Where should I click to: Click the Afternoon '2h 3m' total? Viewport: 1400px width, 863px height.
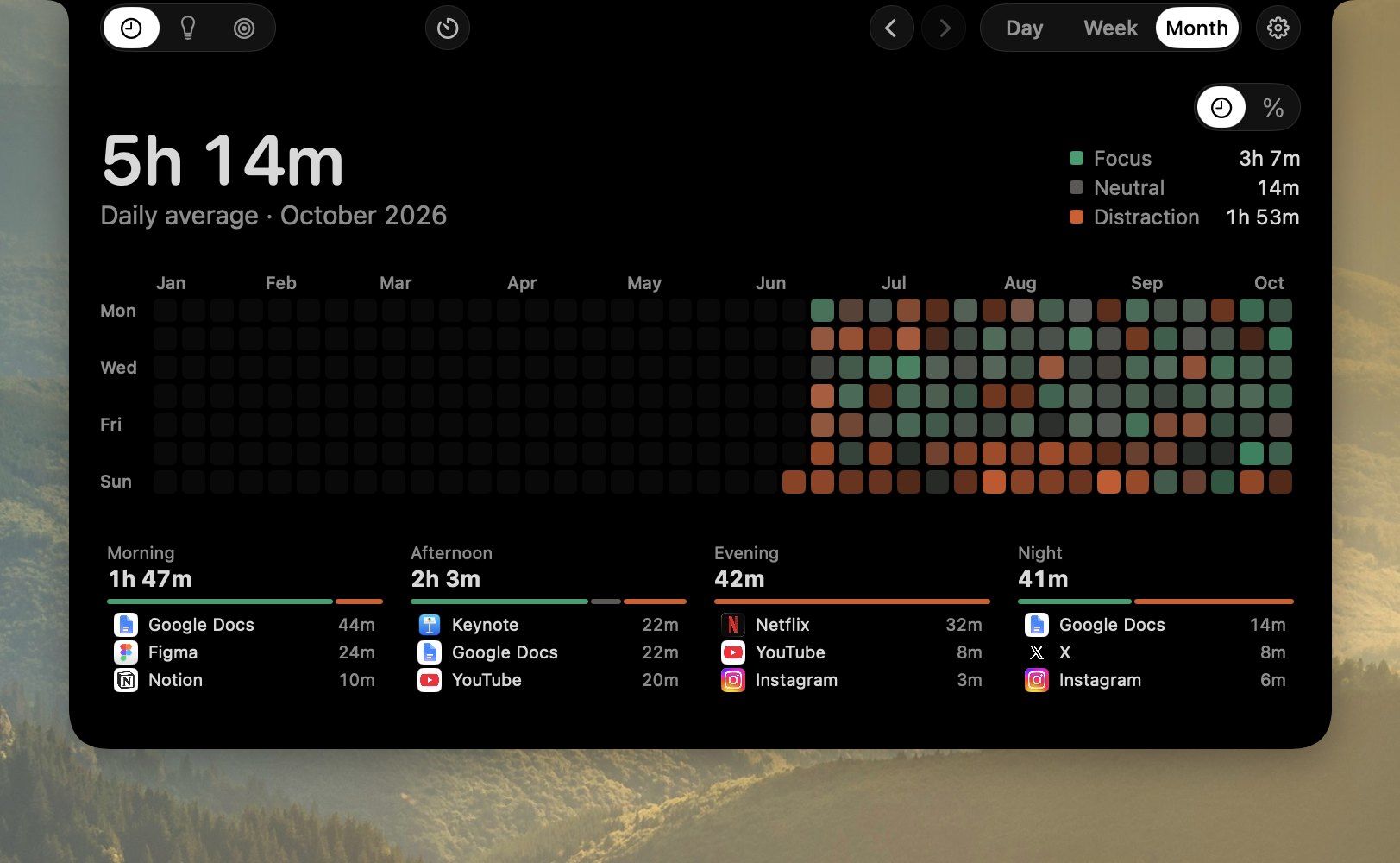(445, 579)
